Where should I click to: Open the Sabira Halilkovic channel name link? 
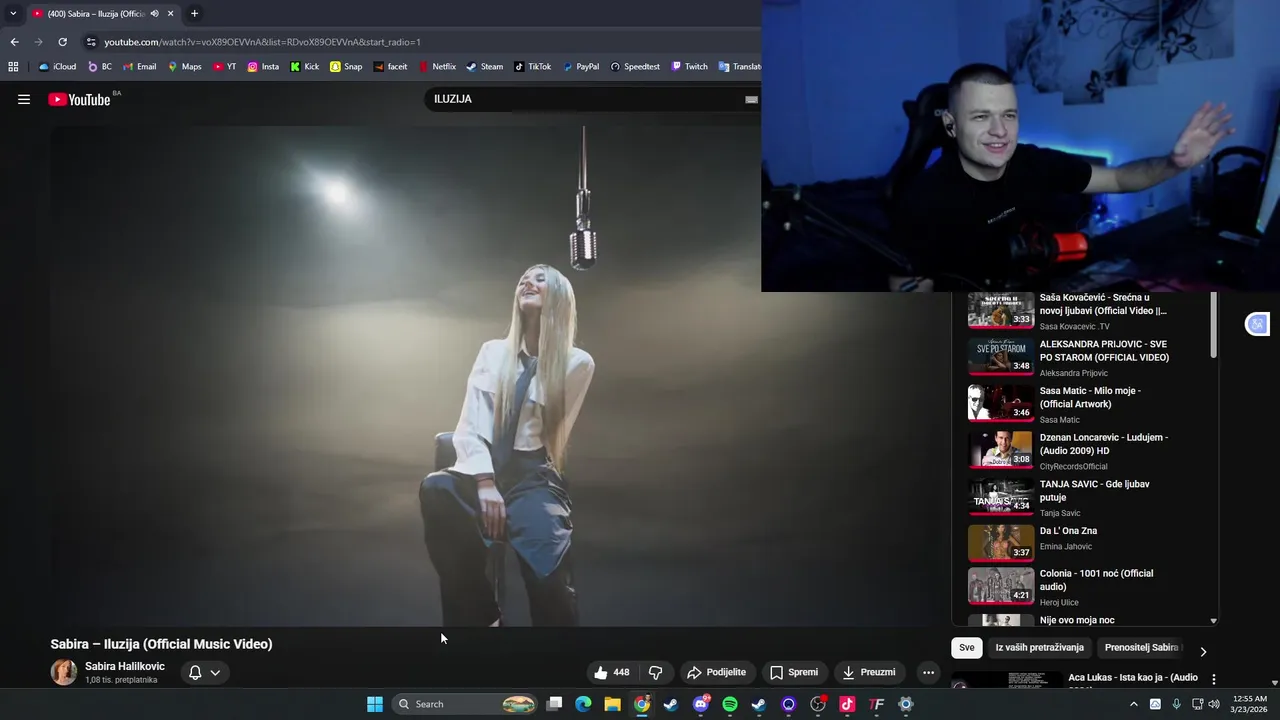pyautogui.click(x=125, y=666)
